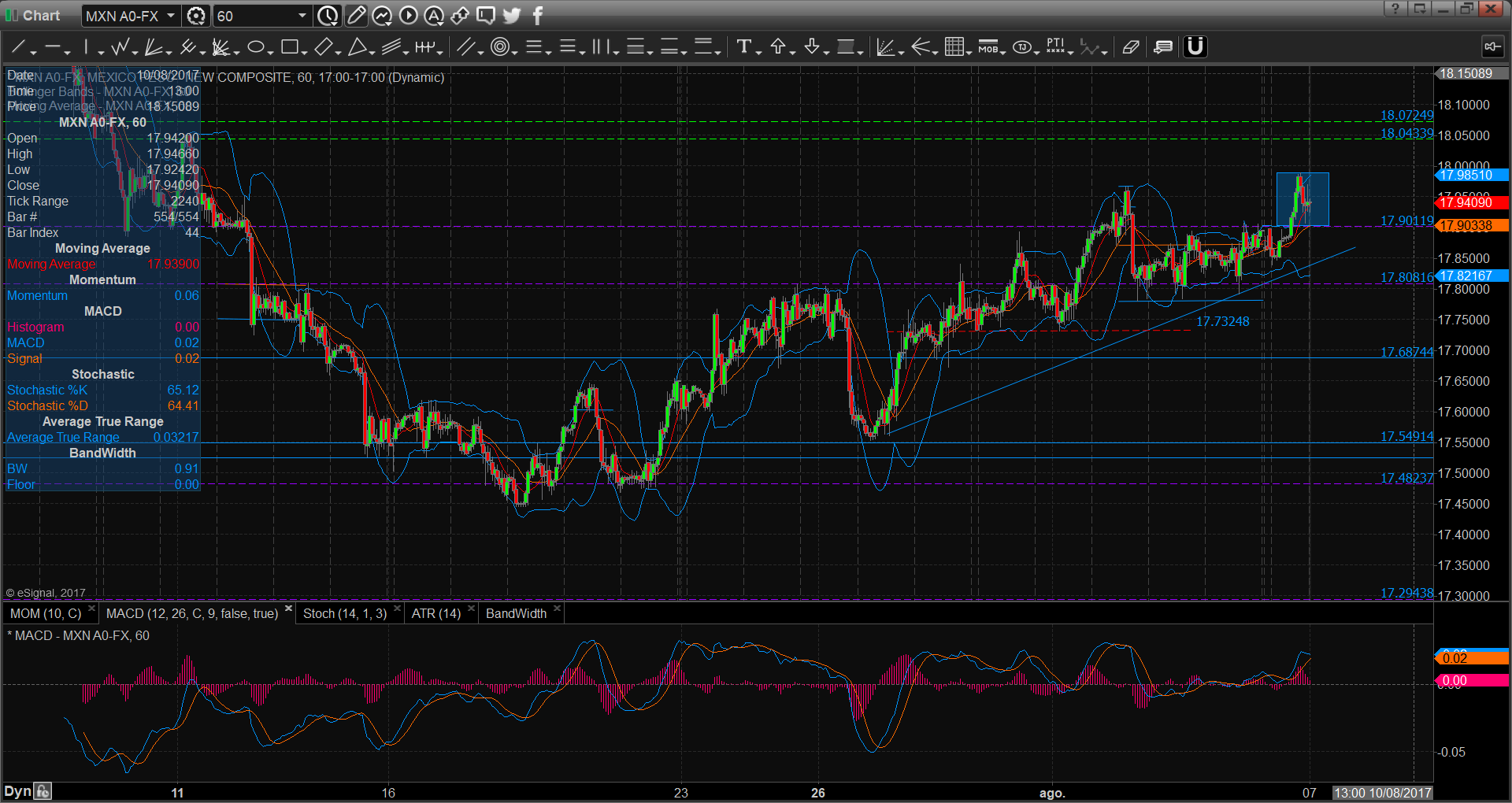This screenshot has width=1512, height=803.
Task: Open the studies chart icon
Action: (382, 15)
